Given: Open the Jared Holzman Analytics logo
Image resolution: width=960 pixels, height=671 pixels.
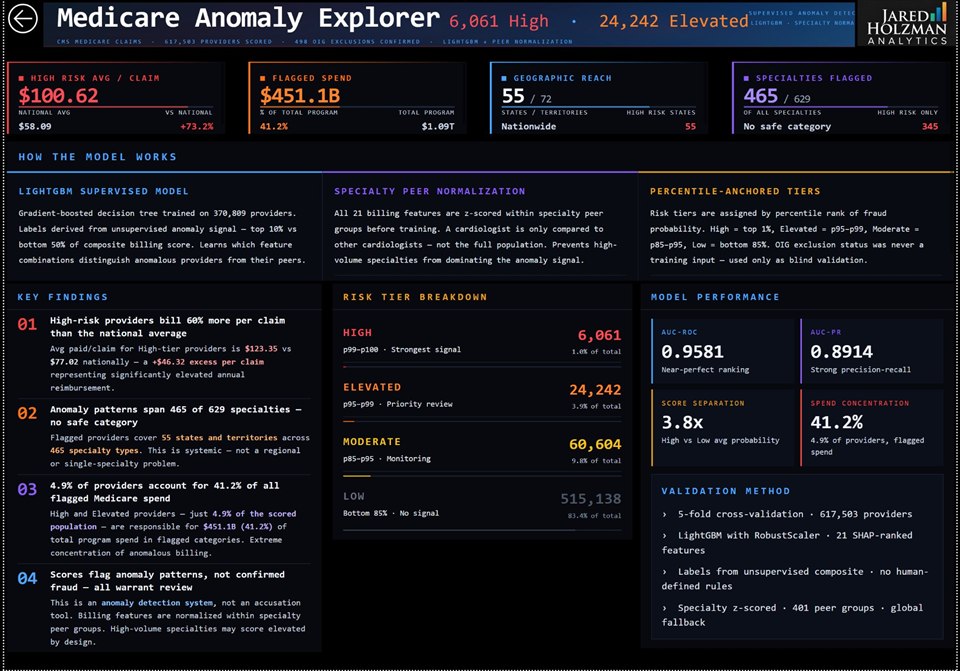Looking at the screenshot, I should (x=906, y=24).
